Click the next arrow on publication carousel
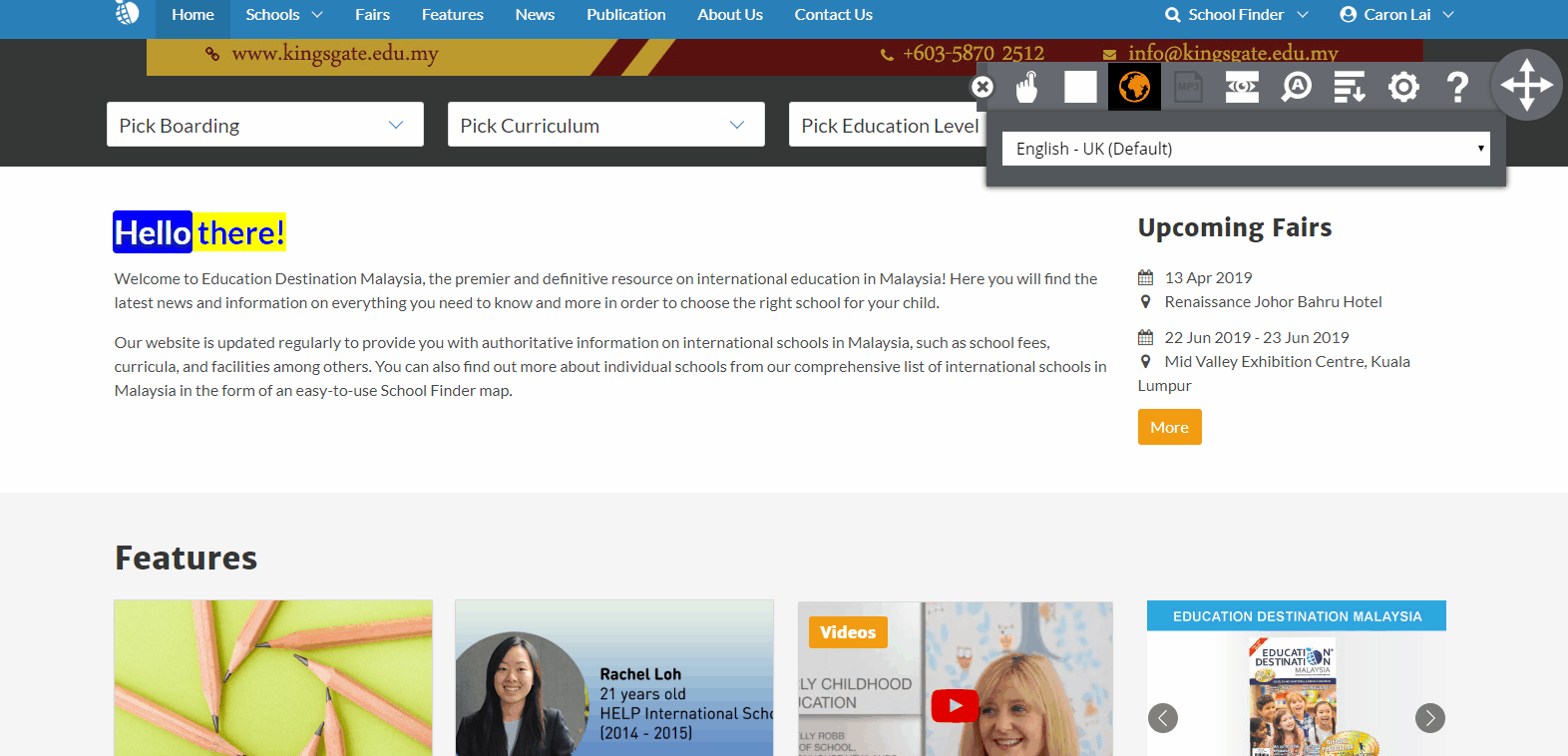This screenshot has height=756, width=1568. [x=1429, y=718]
